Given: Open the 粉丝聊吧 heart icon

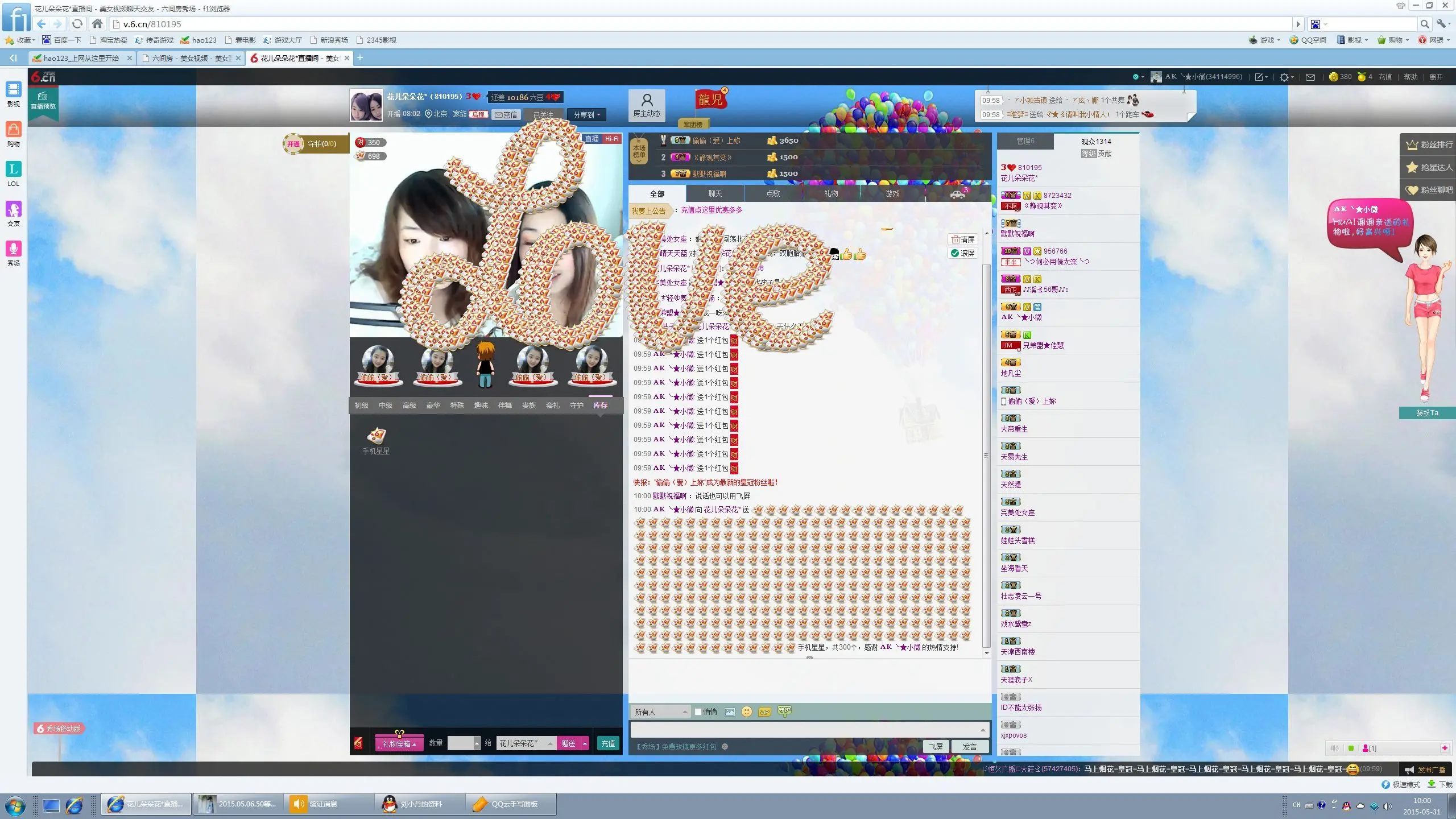Looking at the screenshot, I should (x=1429, y=190).
